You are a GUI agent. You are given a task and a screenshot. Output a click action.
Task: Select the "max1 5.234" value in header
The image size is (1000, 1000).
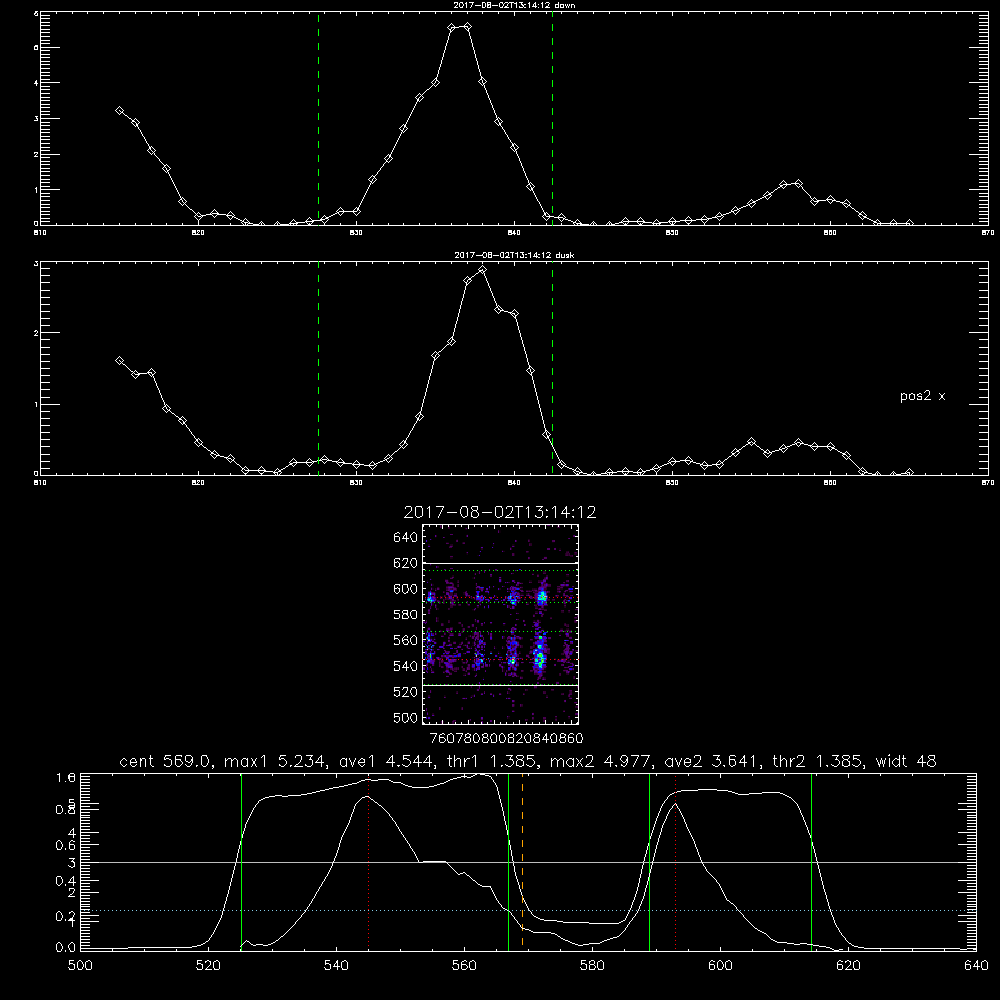click(275, 761)
